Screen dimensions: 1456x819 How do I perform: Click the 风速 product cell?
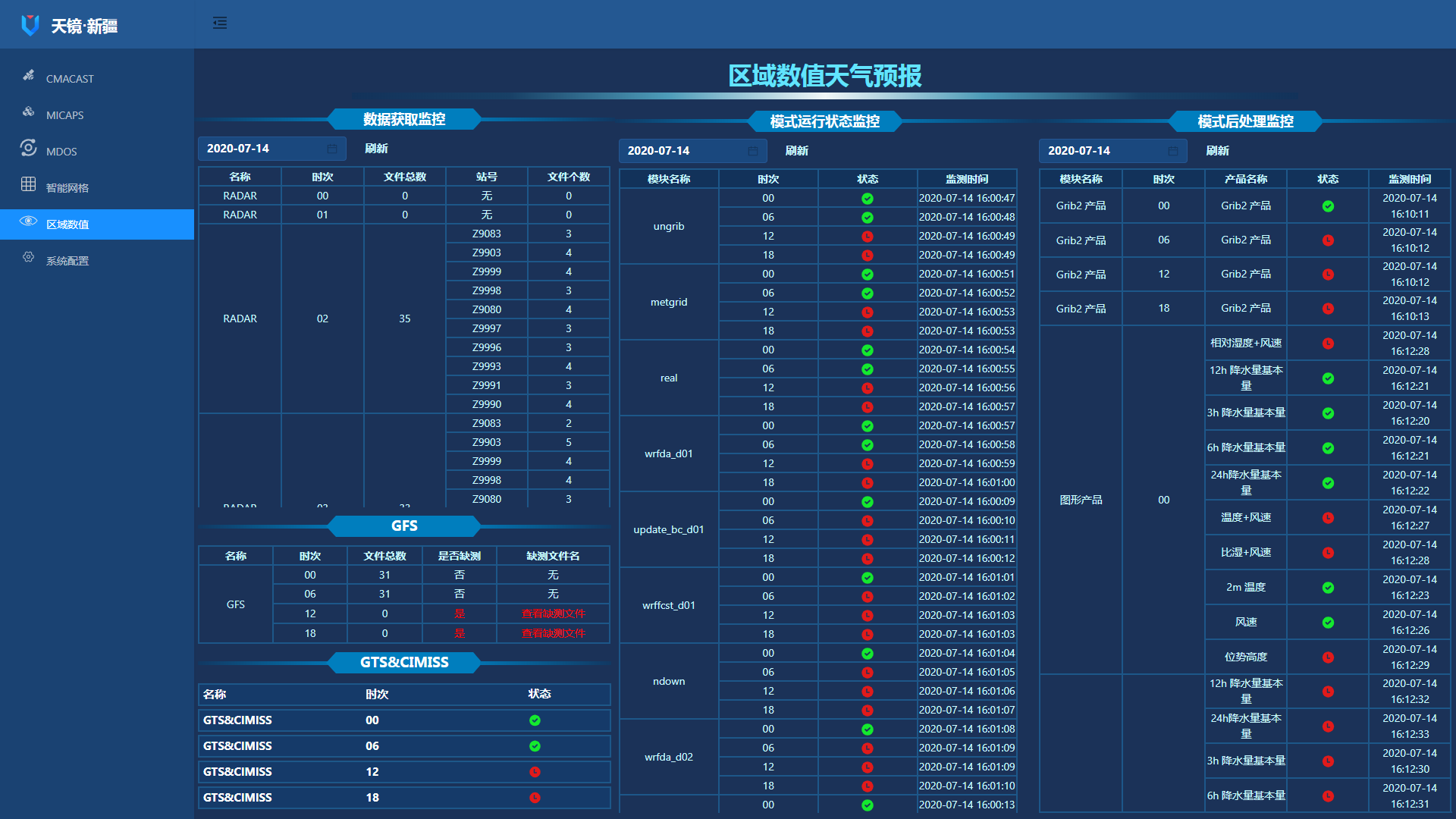[1246, 622]
